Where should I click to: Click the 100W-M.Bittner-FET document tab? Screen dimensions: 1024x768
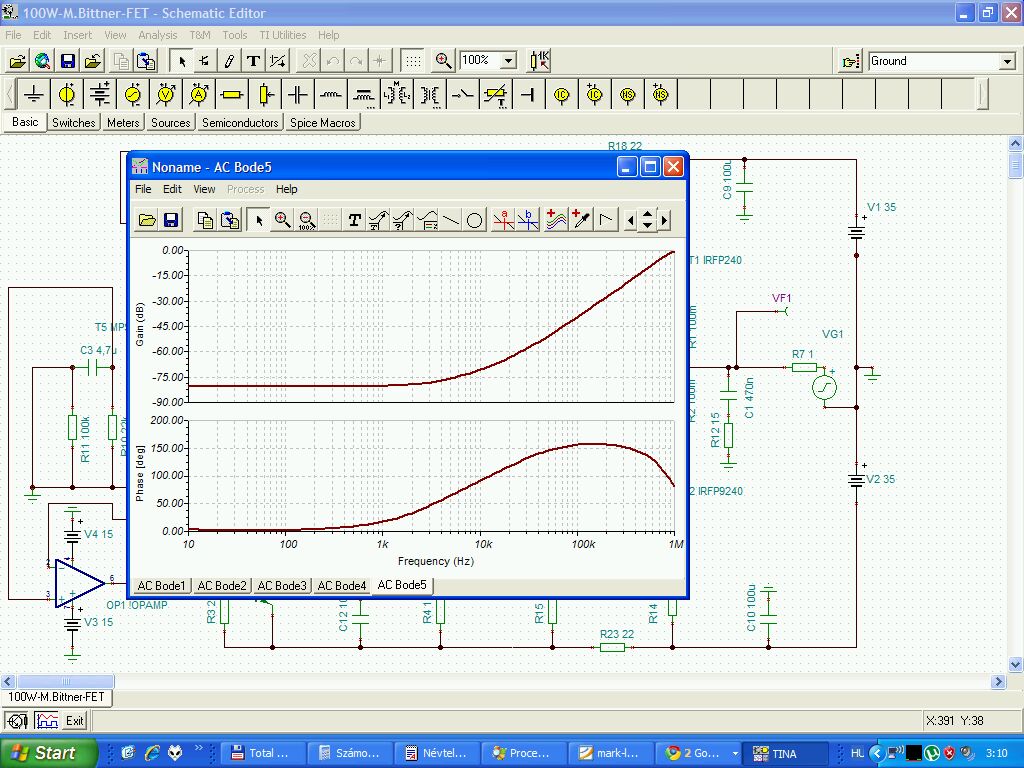click(x=56, y=697)
